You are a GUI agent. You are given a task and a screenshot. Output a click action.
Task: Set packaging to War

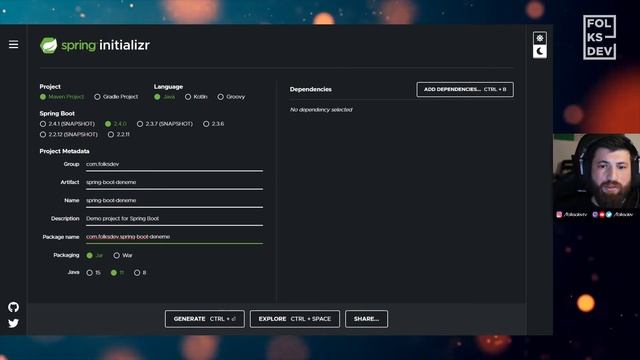[123, 256]
